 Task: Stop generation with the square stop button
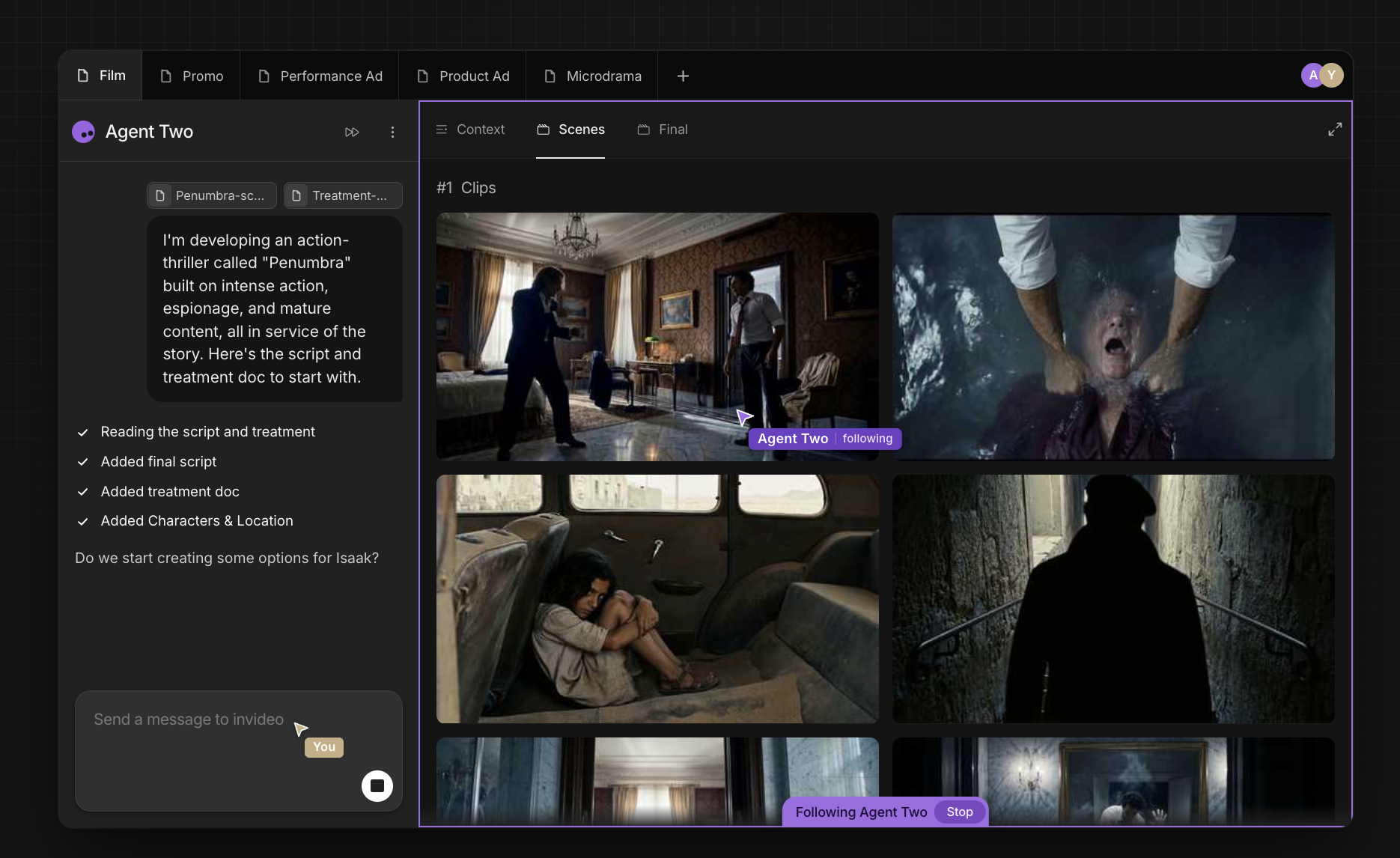tap(377, 786)
